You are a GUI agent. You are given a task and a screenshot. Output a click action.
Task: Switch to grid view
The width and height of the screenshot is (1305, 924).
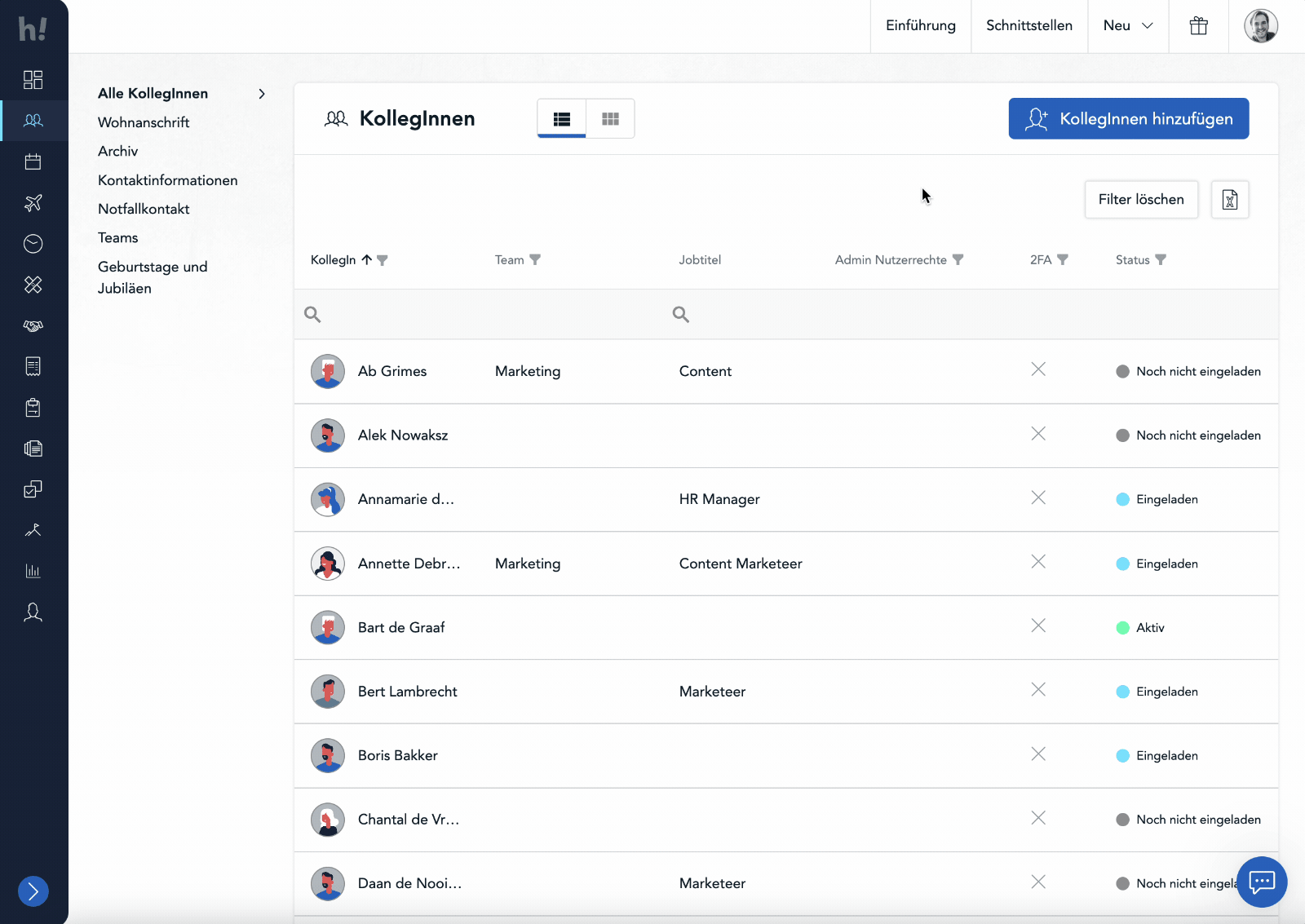click(610, 119)
